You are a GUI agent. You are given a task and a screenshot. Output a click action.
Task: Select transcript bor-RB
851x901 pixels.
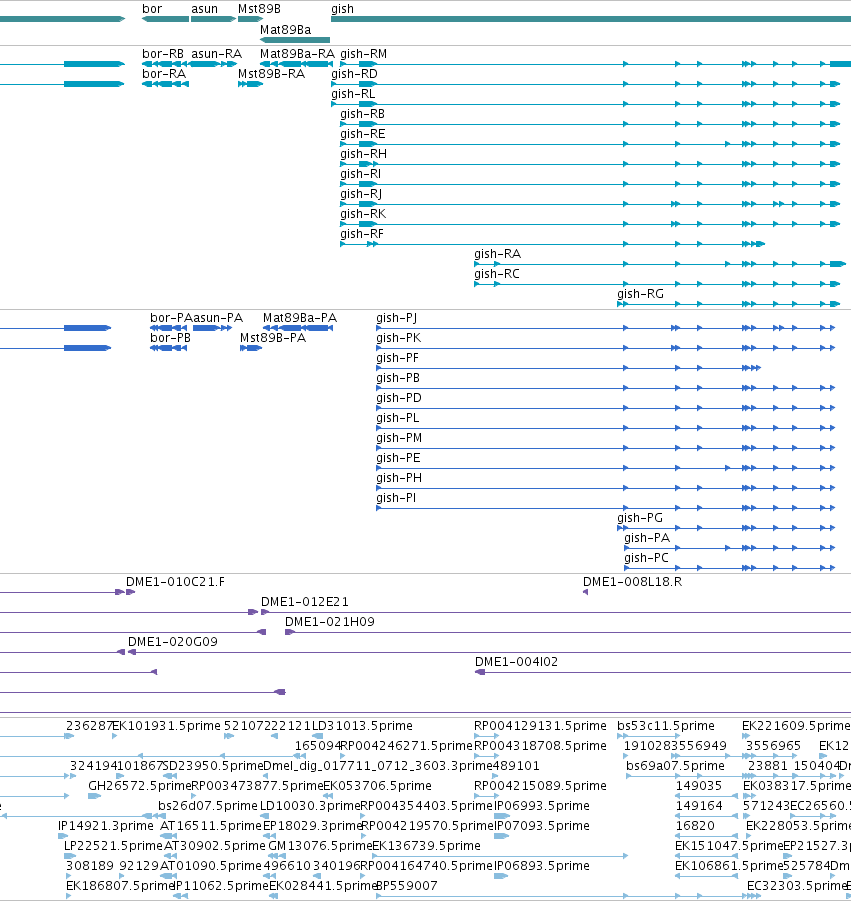point(163,54)
